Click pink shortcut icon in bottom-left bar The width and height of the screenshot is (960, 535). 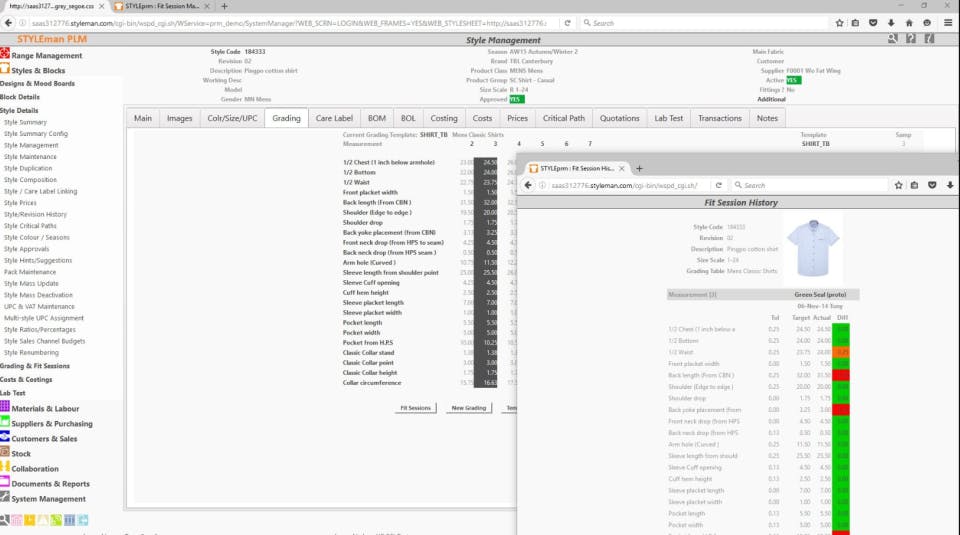click(x=17, y=520)
